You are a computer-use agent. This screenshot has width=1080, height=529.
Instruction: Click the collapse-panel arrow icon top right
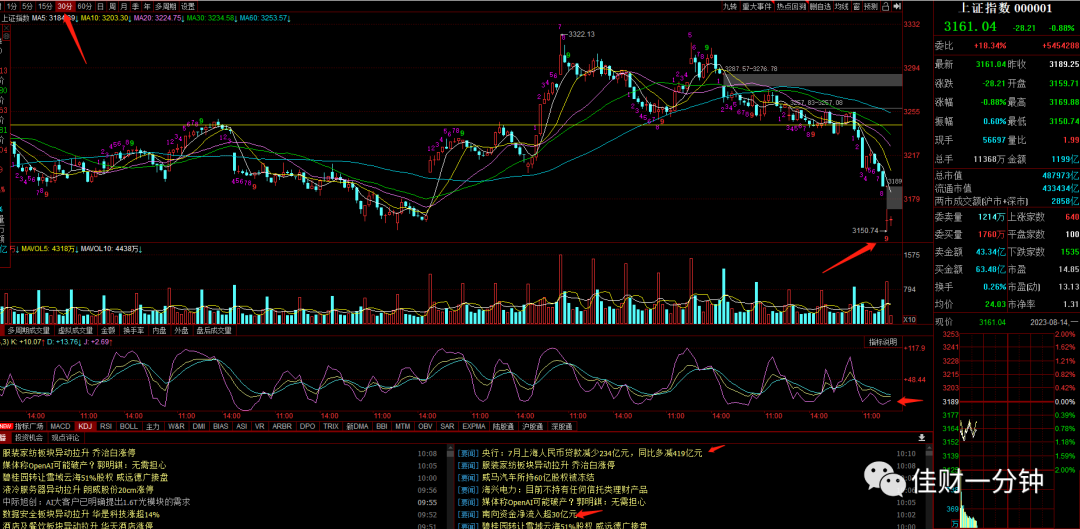pos(897,6)
